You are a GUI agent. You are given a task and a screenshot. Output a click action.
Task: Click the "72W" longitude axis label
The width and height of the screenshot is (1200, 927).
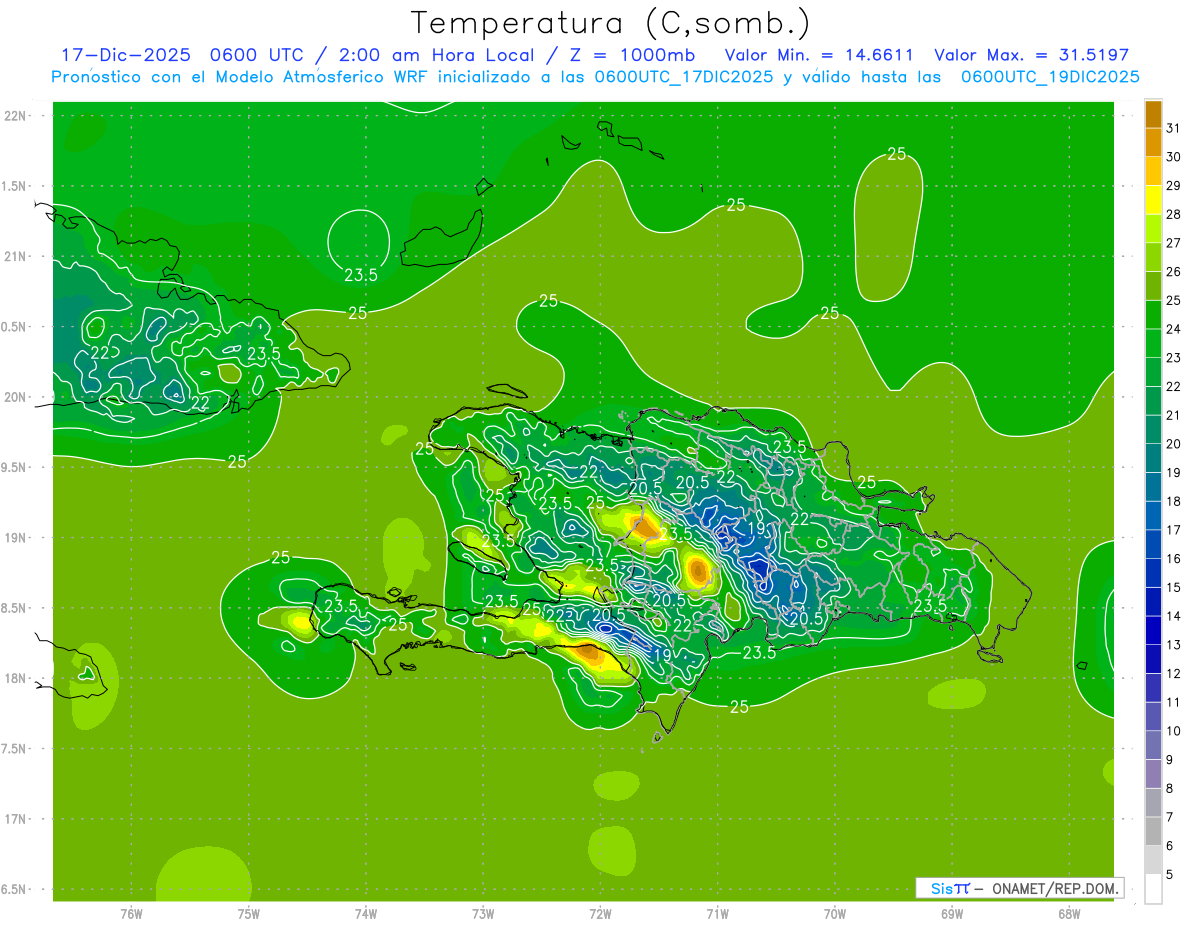pyautogui.click(x=600, y=914)
